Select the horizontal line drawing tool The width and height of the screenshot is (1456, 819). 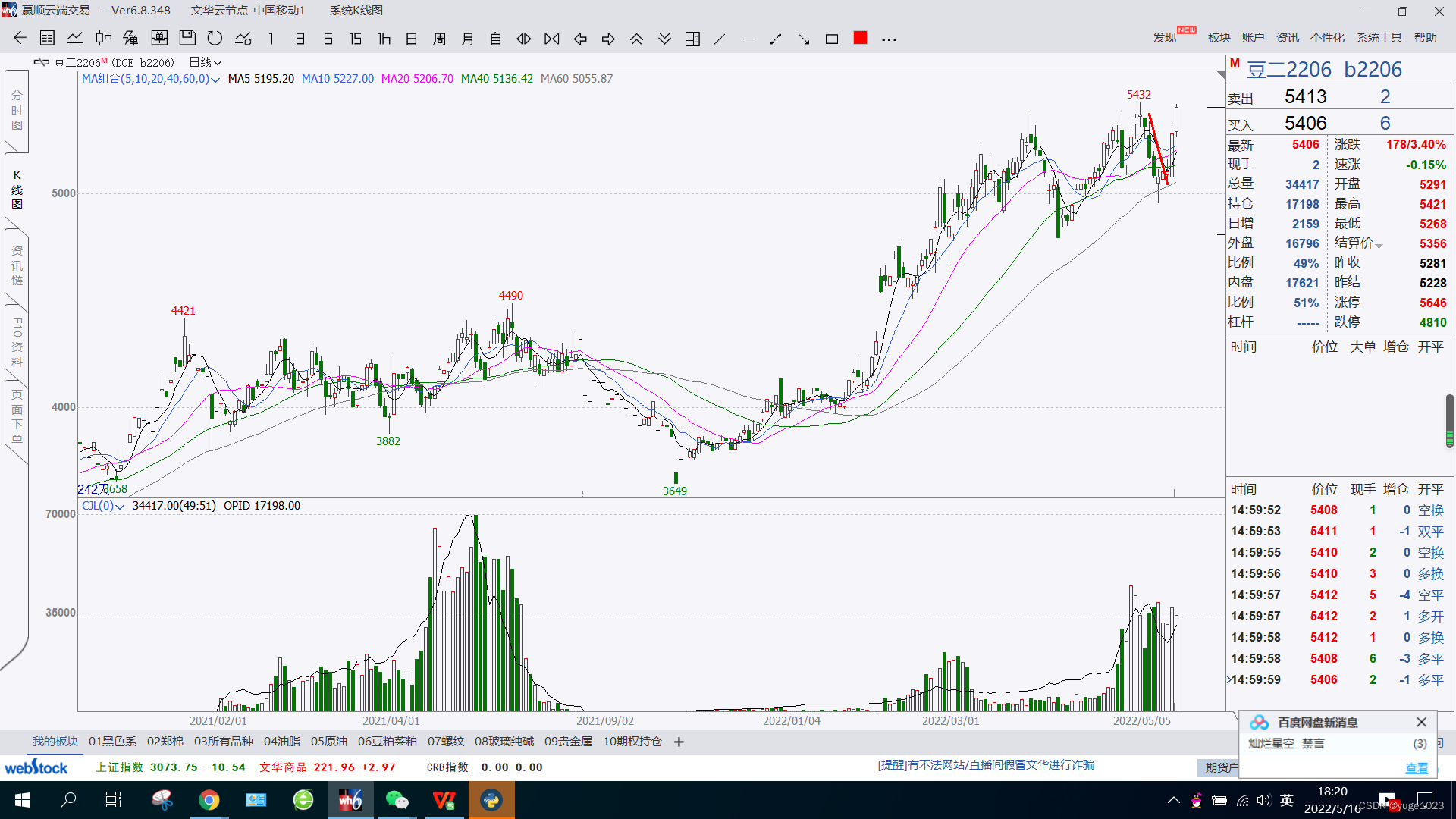[748, 39]
